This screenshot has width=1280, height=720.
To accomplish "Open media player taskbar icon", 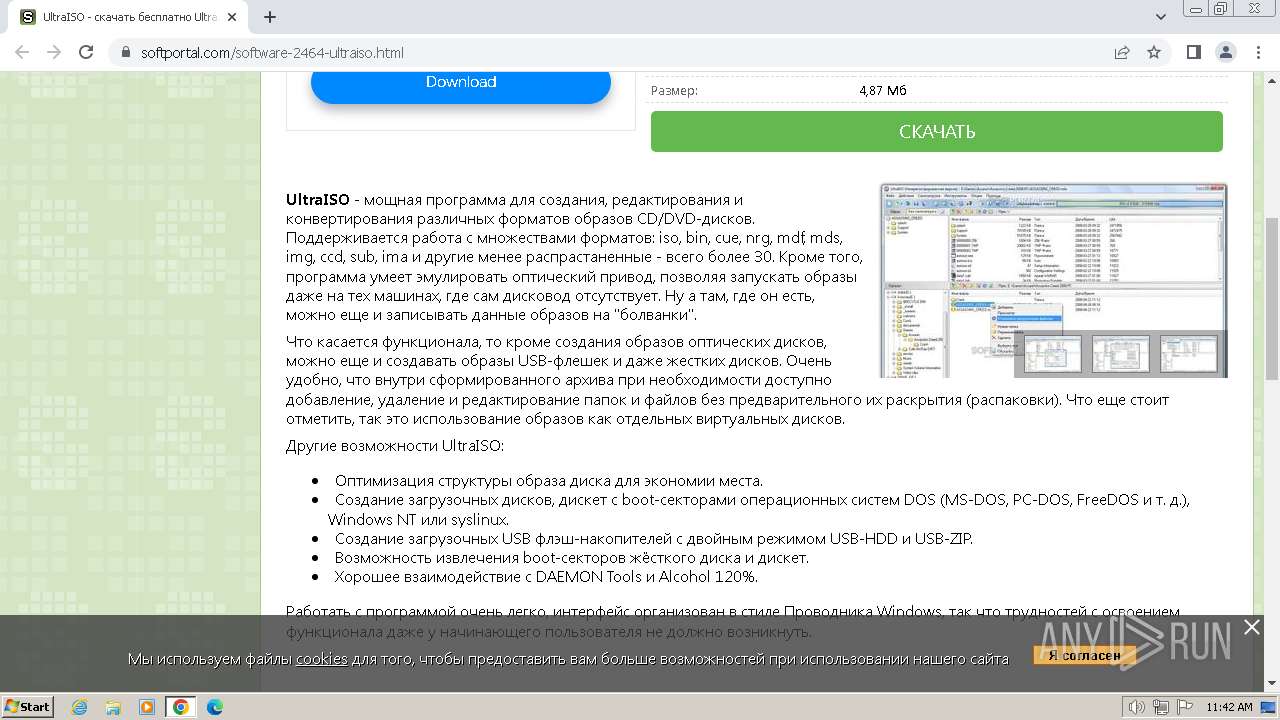I will click(x=147, y=707).
